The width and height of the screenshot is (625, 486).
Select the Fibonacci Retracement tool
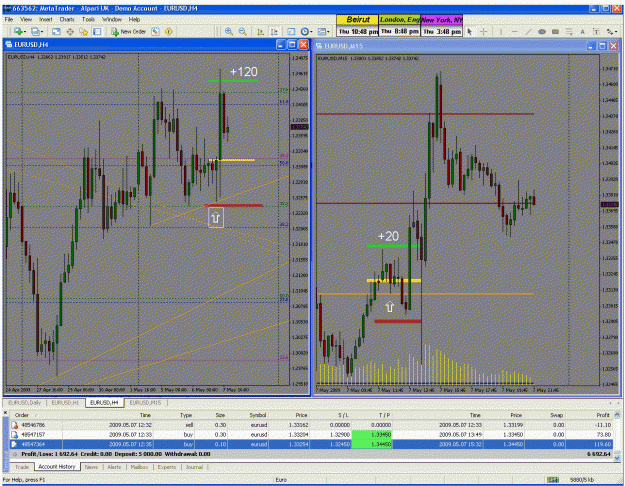click(569, 31)
